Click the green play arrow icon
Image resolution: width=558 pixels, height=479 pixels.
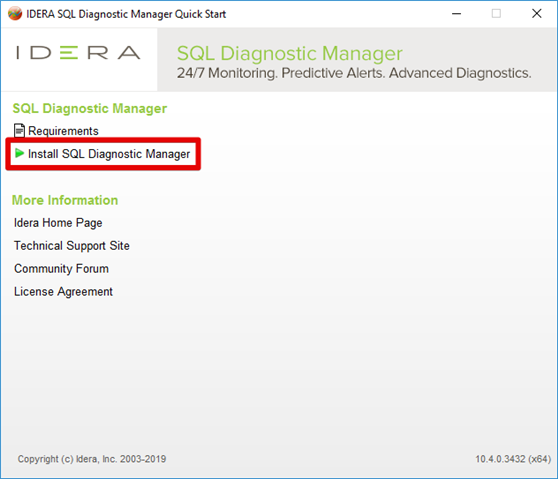19,153
